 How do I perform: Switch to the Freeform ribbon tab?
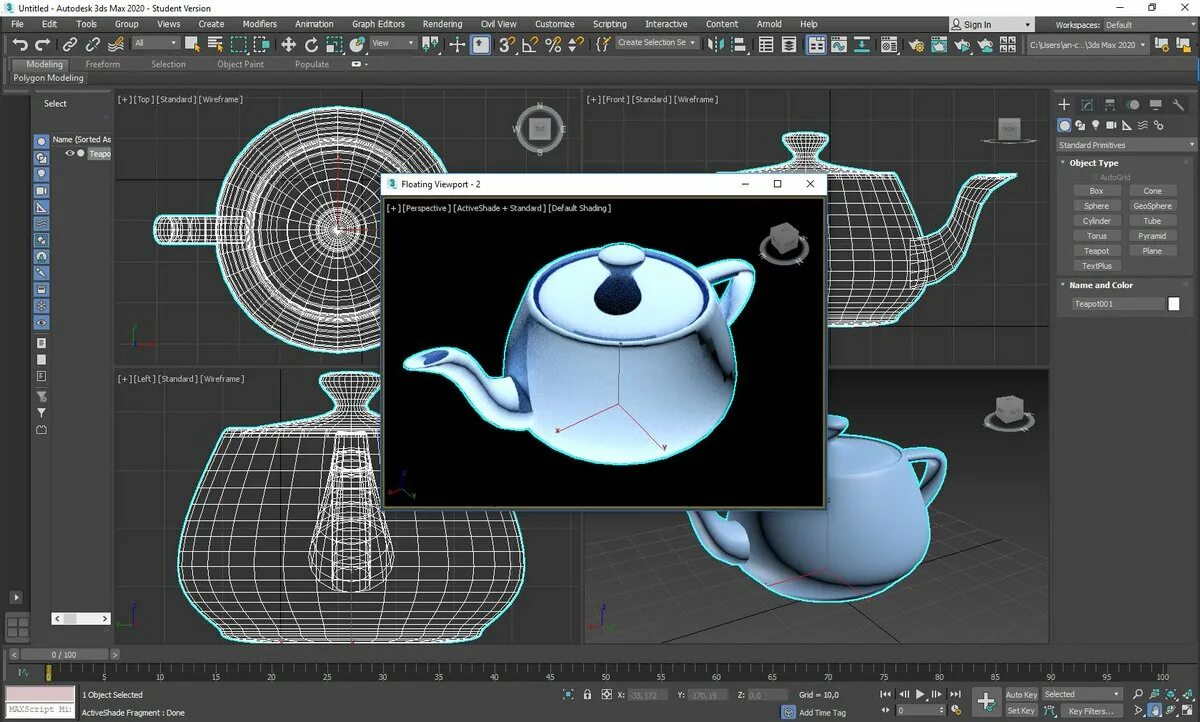pyautogui.click(x=102, y=64)
